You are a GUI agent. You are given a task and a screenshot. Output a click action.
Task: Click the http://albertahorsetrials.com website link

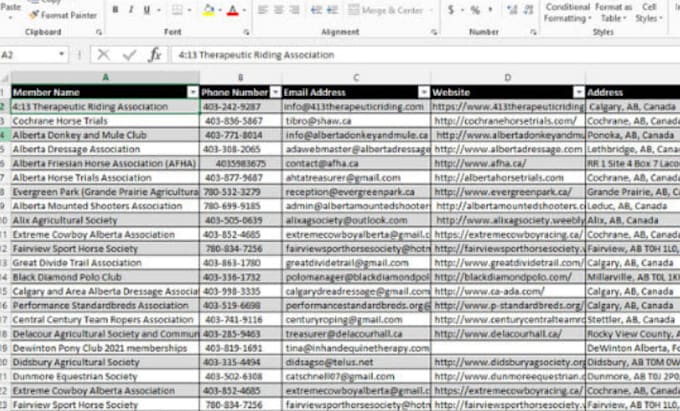[499, 178]
